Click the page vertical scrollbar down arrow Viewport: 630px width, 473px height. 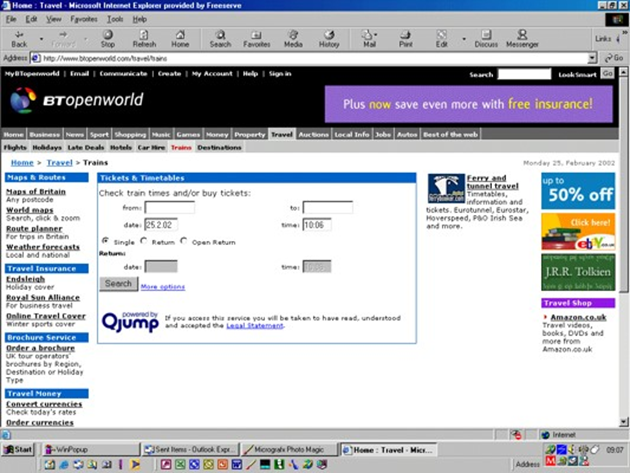[623, 422]
